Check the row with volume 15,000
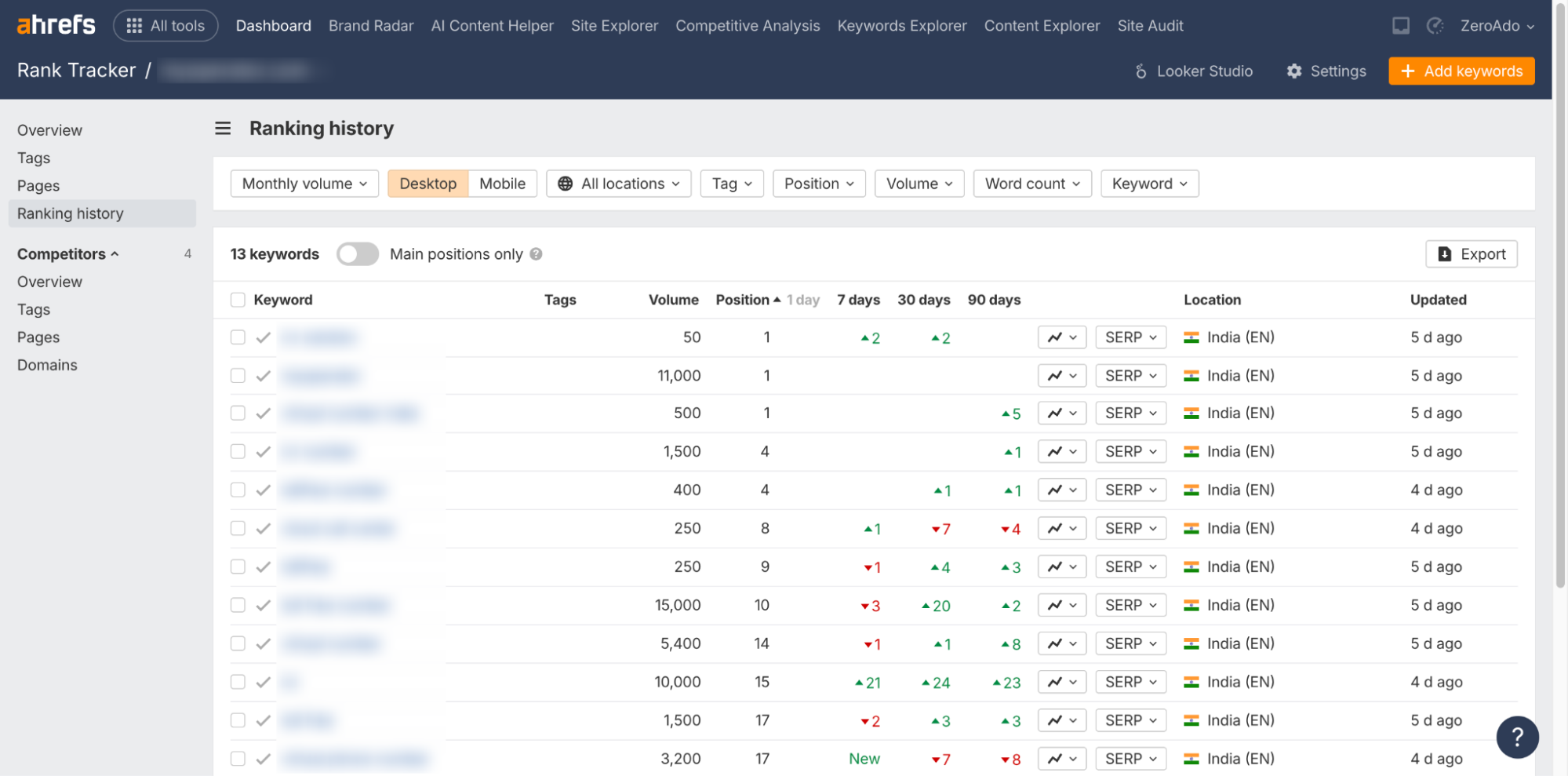Screen dimensions: 1568x776 (x=238, y=605)
